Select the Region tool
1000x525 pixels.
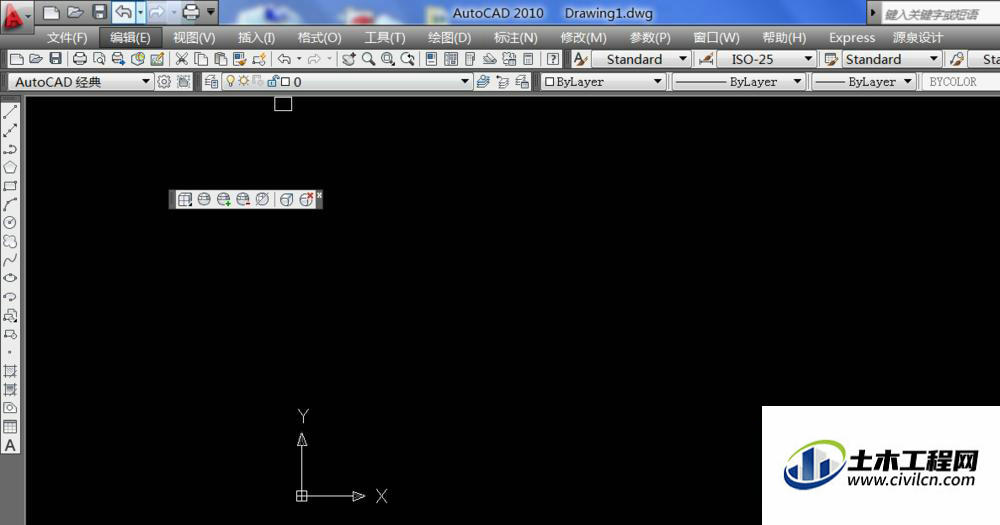pyautogui.click(x=10, y=408)
